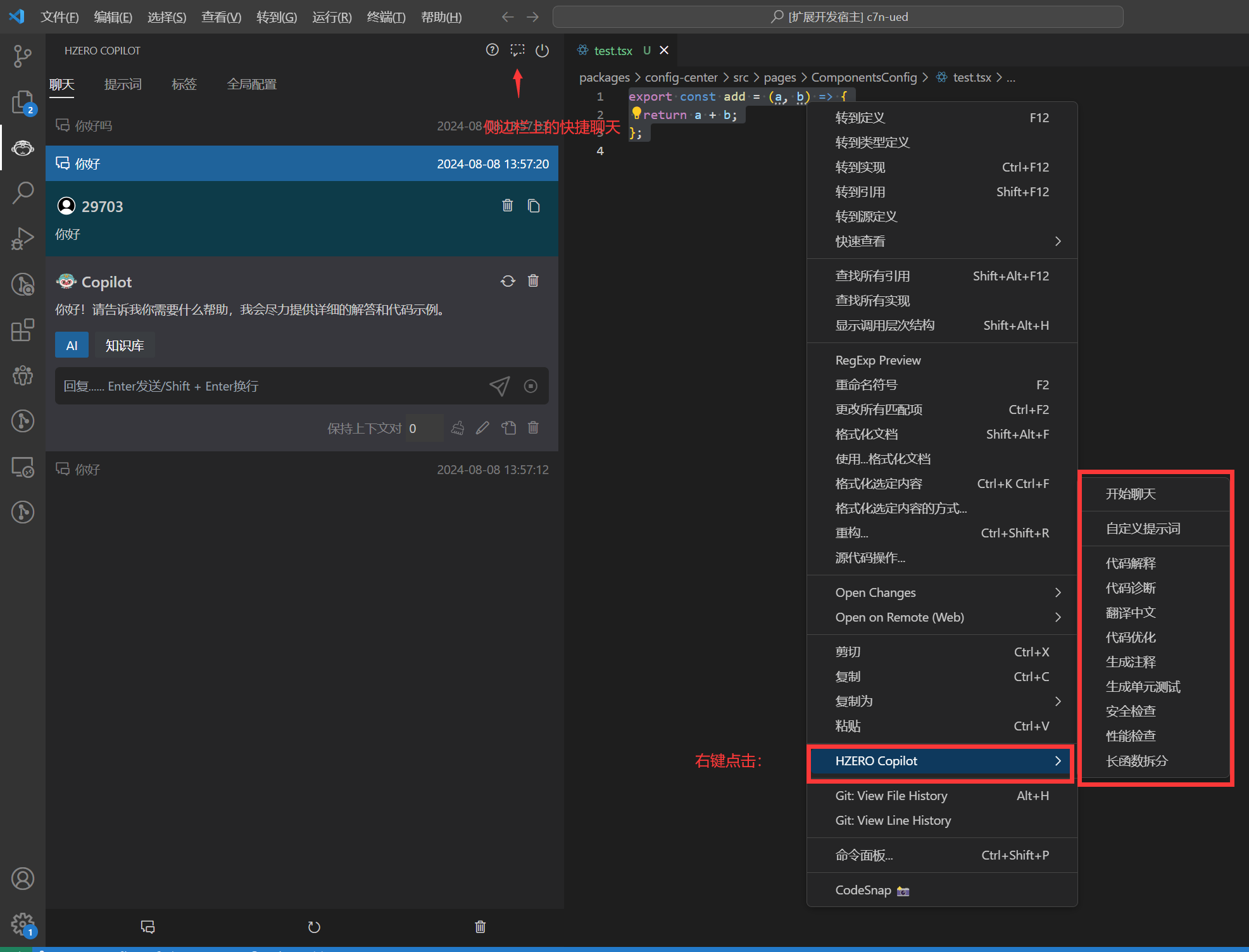Image resolution: width=1249 pixels, height=952 pixels.
Task: Open the 你好吗 chat history item
Action: (302, 126)
